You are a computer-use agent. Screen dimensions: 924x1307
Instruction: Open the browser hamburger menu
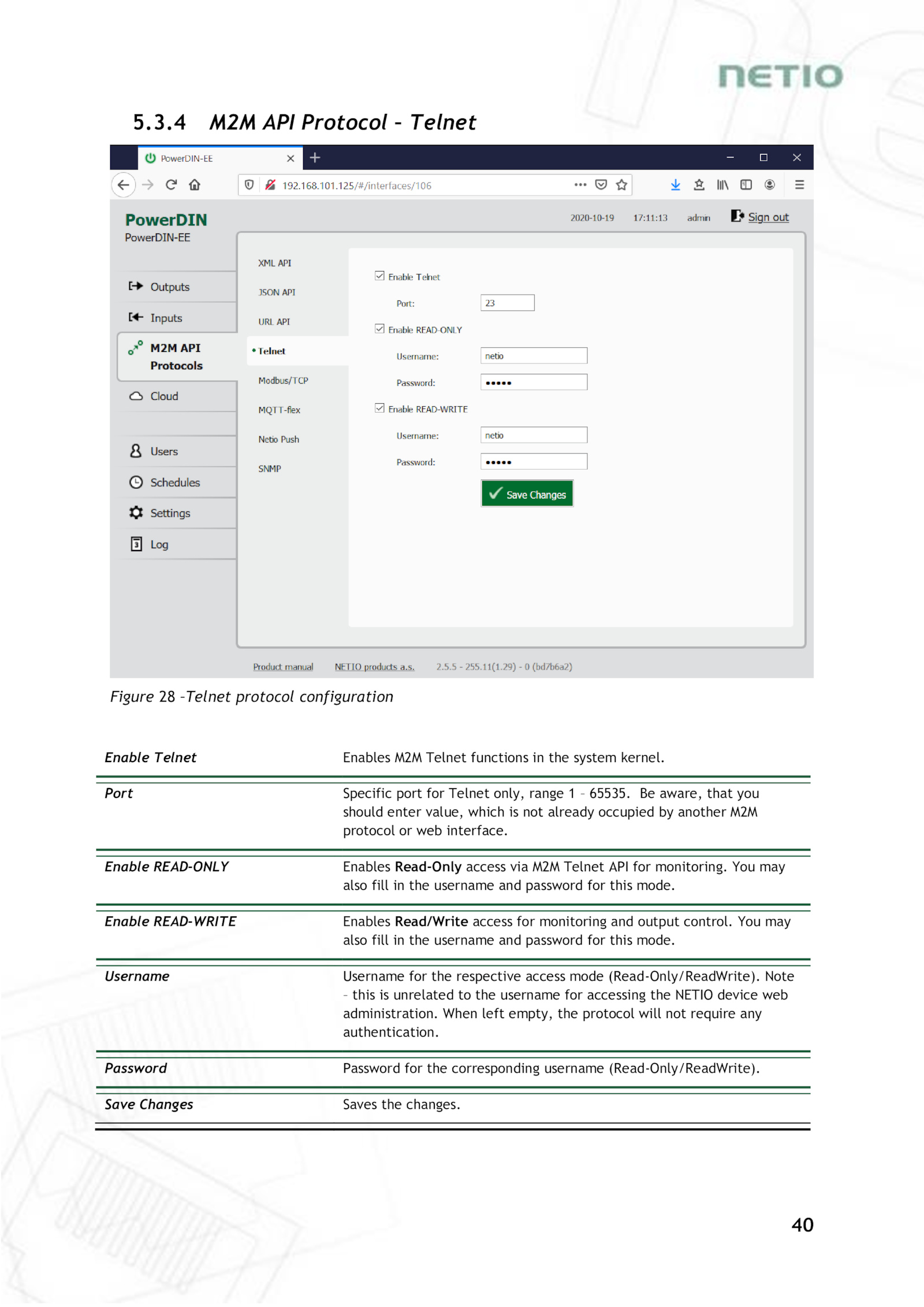click(x=799, y=185)
